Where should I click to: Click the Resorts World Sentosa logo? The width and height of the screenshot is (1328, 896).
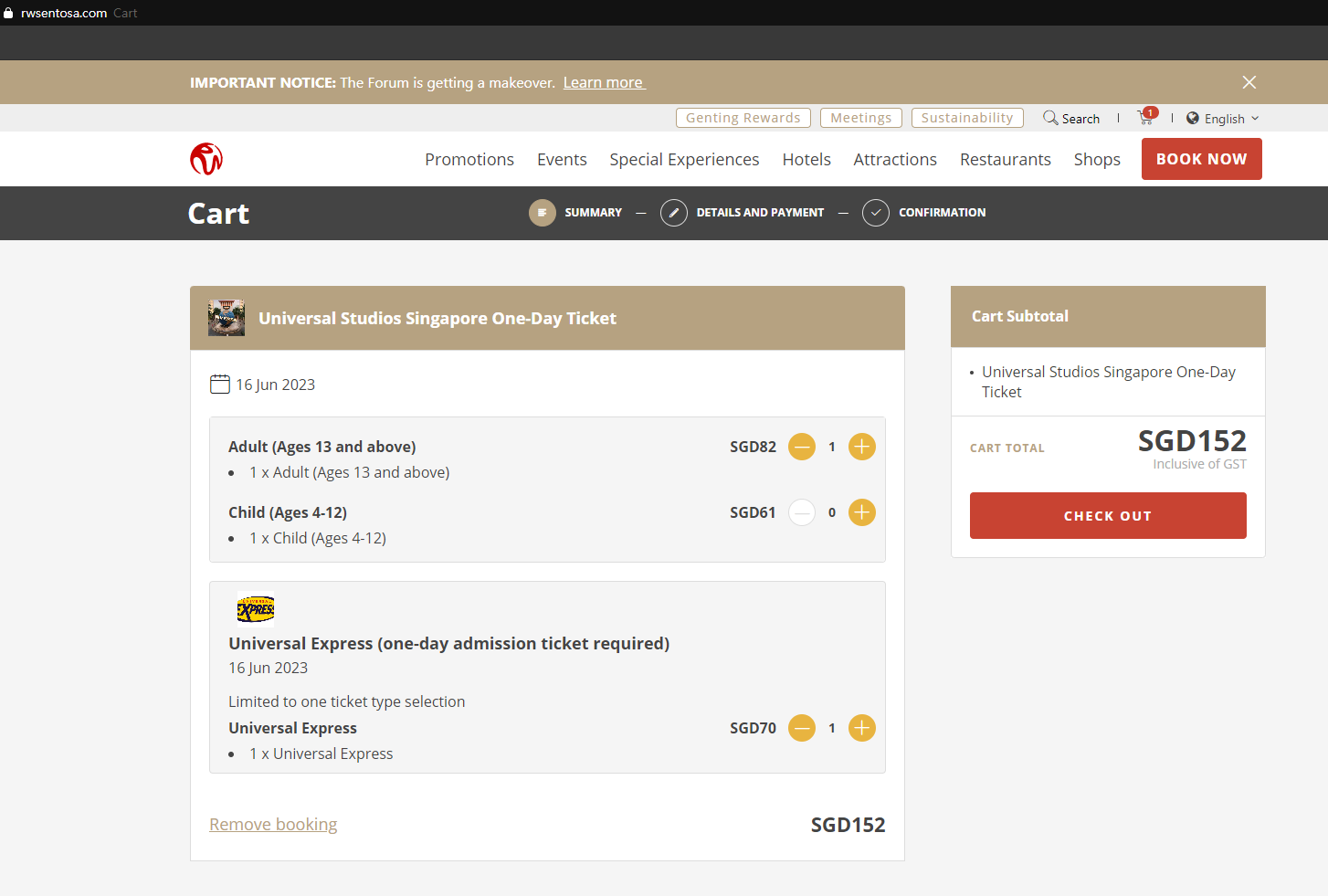click(206, 159)
